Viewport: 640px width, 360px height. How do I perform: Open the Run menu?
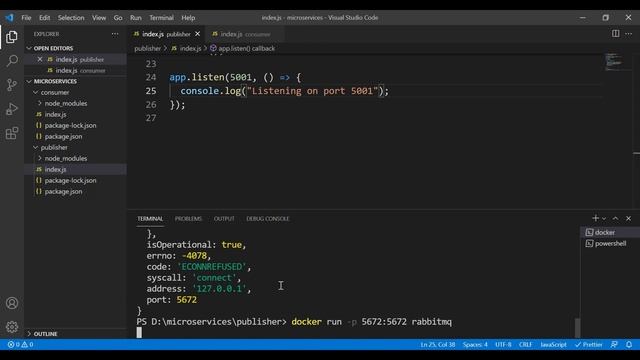pos(136,18)
